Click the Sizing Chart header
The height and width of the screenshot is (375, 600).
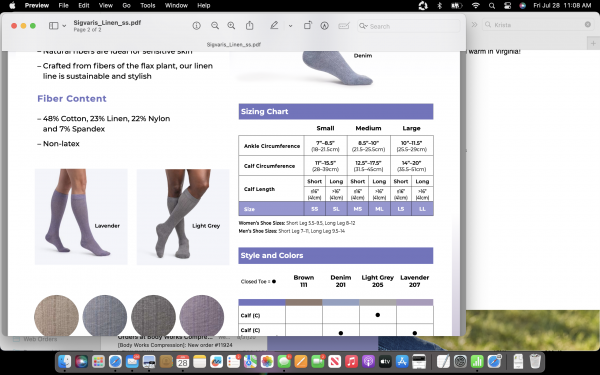(336, 111)
